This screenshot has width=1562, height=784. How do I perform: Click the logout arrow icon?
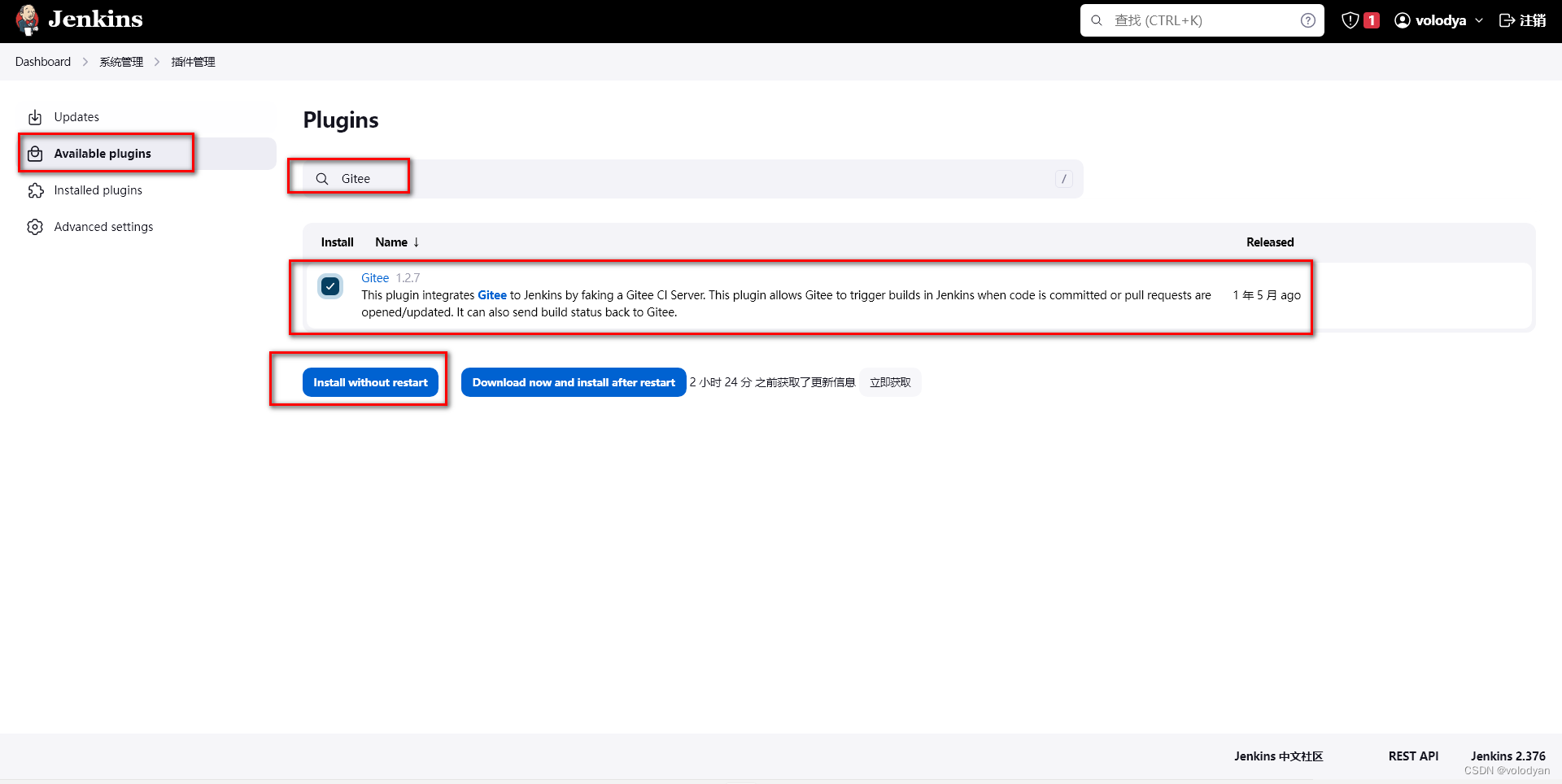point(1507,20)
